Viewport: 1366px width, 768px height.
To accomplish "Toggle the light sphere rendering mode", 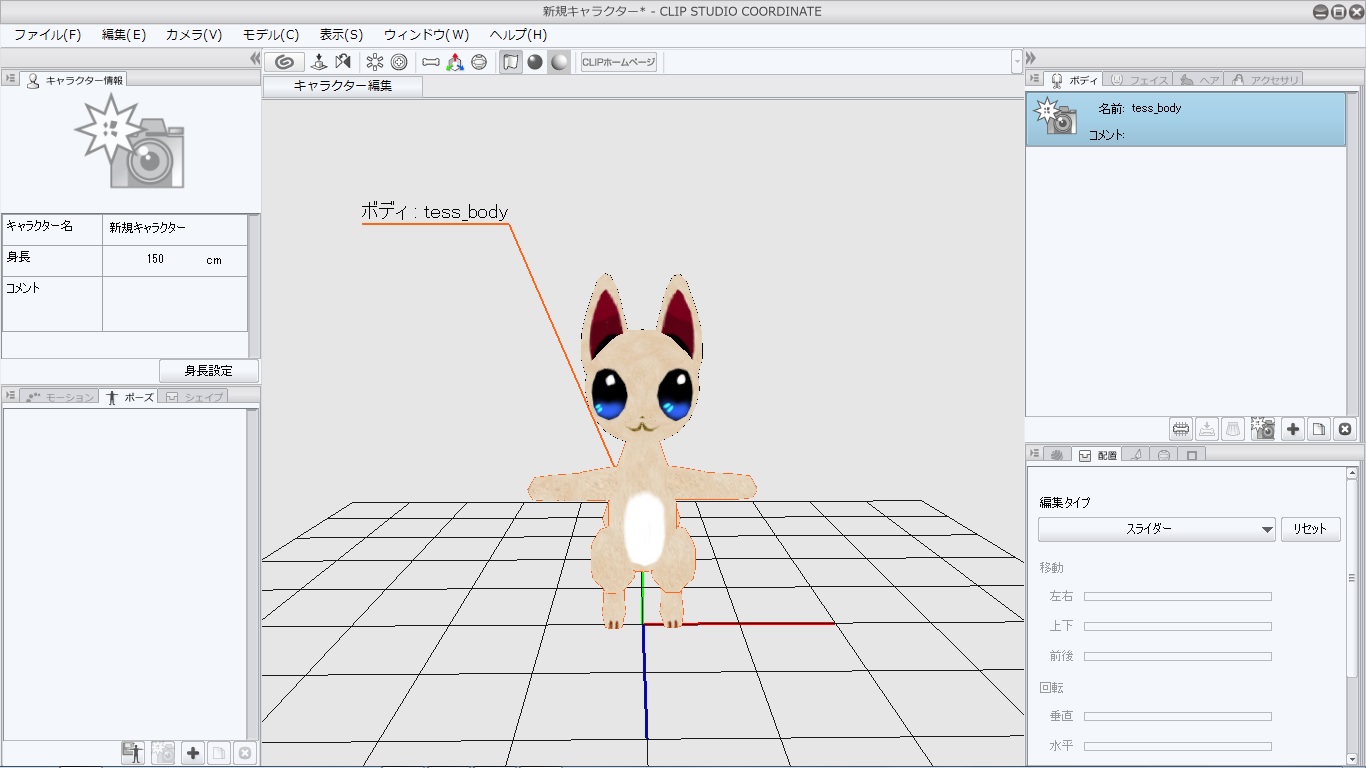I will [560, 62].
